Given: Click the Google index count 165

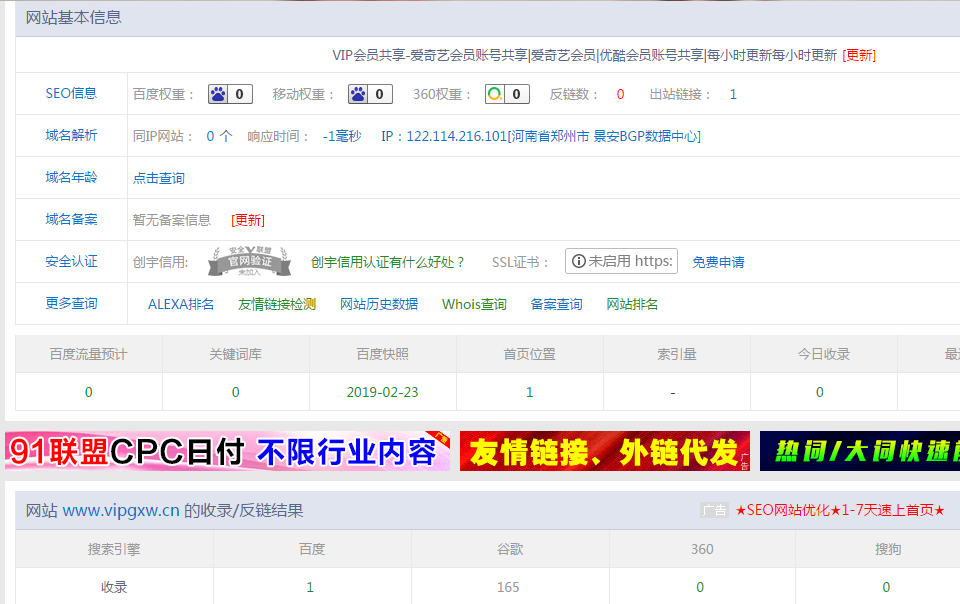Looking at the screenshot, I should click(508, 587).
